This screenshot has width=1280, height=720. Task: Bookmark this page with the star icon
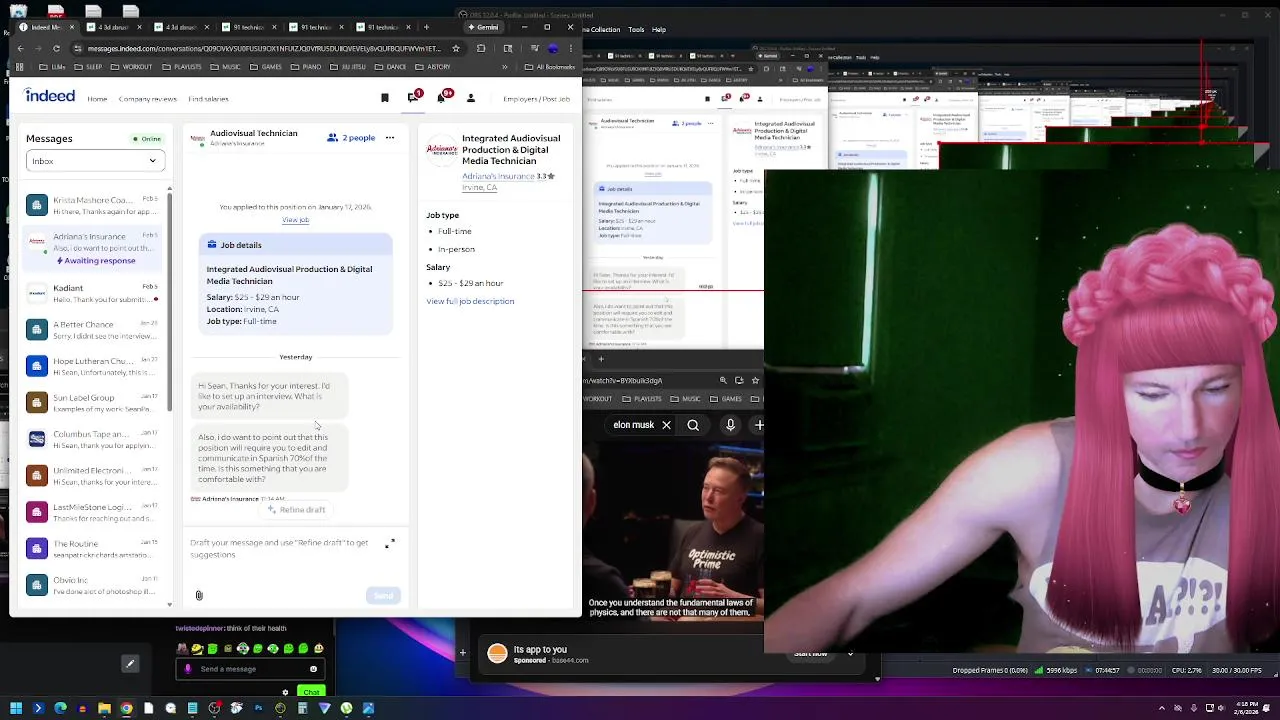456,48
